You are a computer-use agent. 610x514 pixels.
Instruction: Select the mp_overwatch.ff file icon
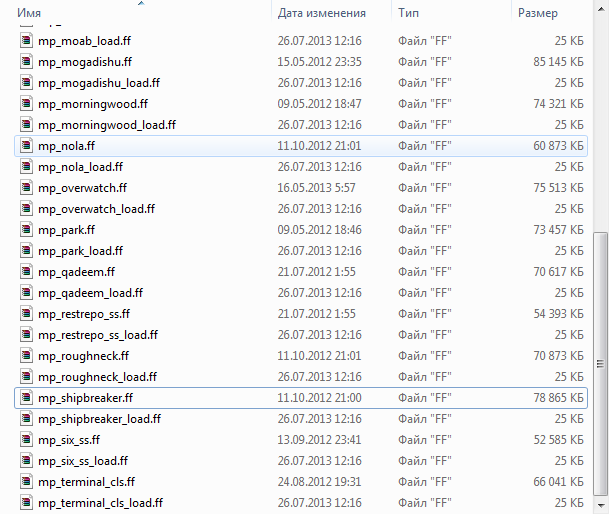point(26,188)
